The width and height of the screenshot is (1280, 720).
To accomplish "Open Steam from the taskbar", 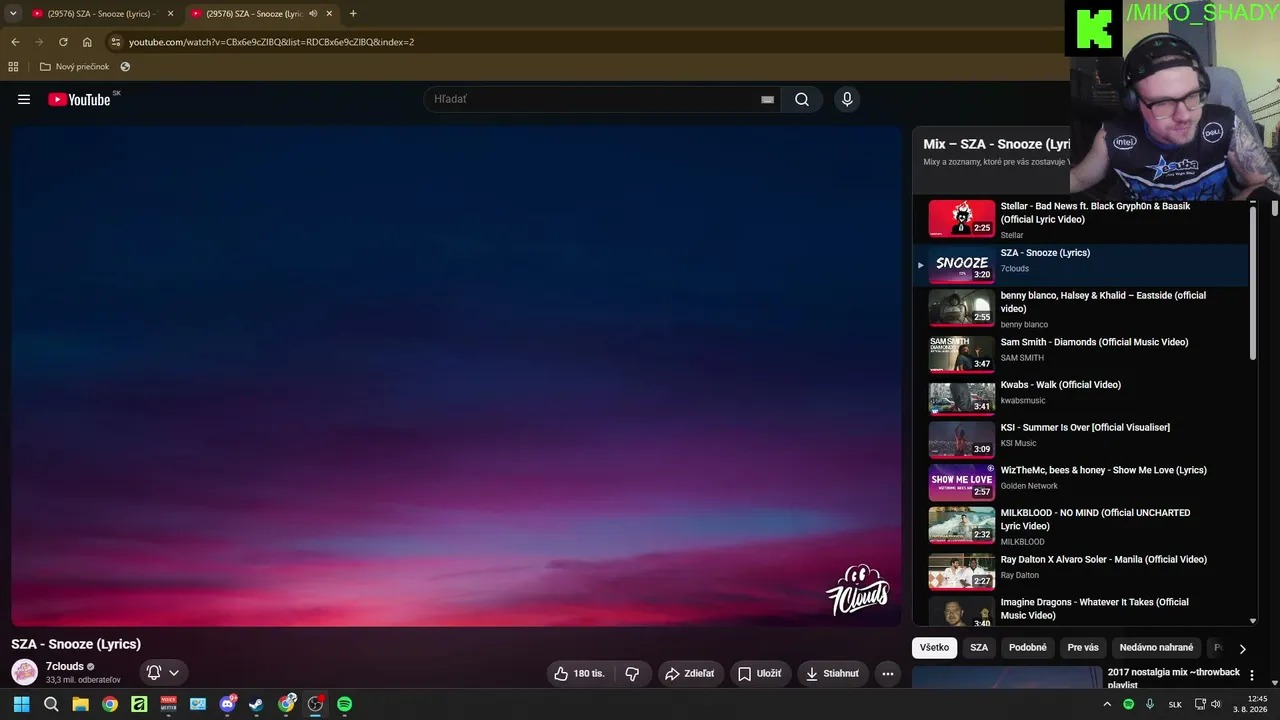I will (256, 704).
